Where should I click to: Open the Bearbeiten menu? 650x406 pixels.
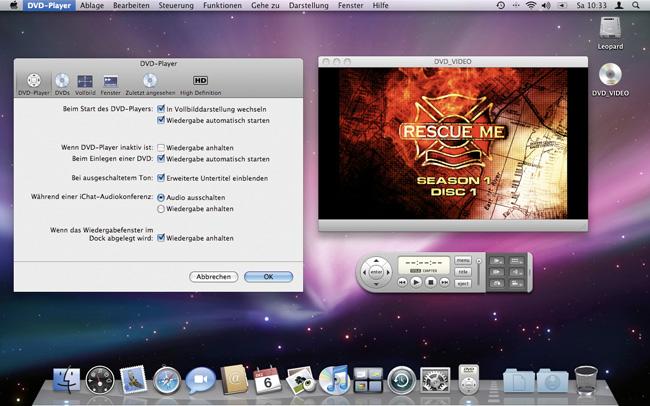click(x=131, y=5)
